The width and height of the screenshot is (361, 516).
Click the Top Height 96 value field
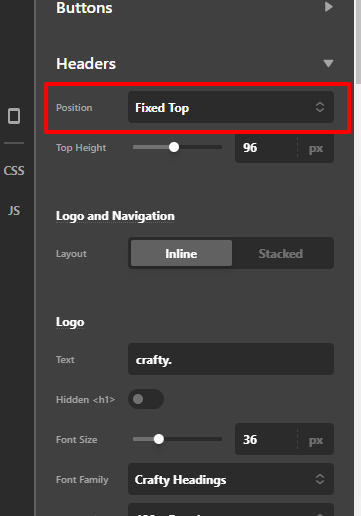pyautogui.click(x=266, y=148)
